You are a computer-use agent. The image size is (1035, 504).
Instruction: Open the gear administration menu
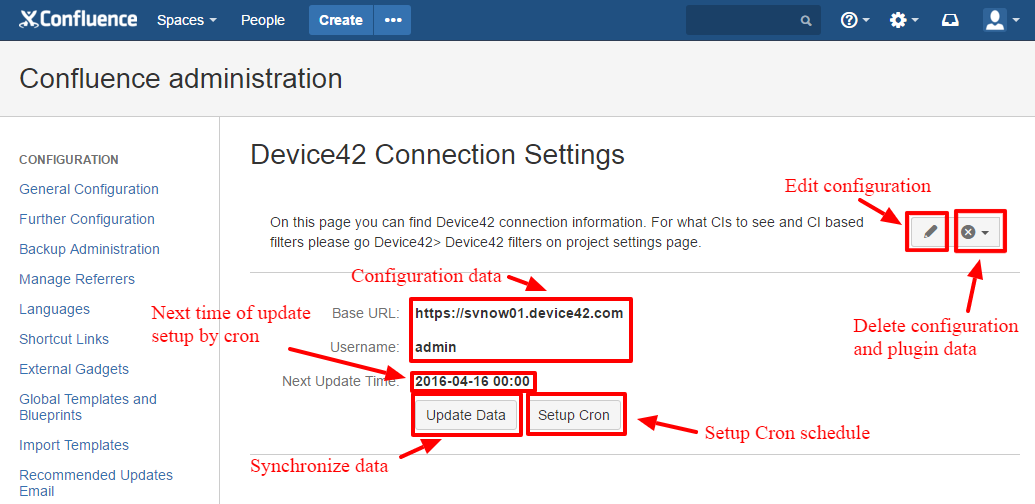click(x=904, y=20)
